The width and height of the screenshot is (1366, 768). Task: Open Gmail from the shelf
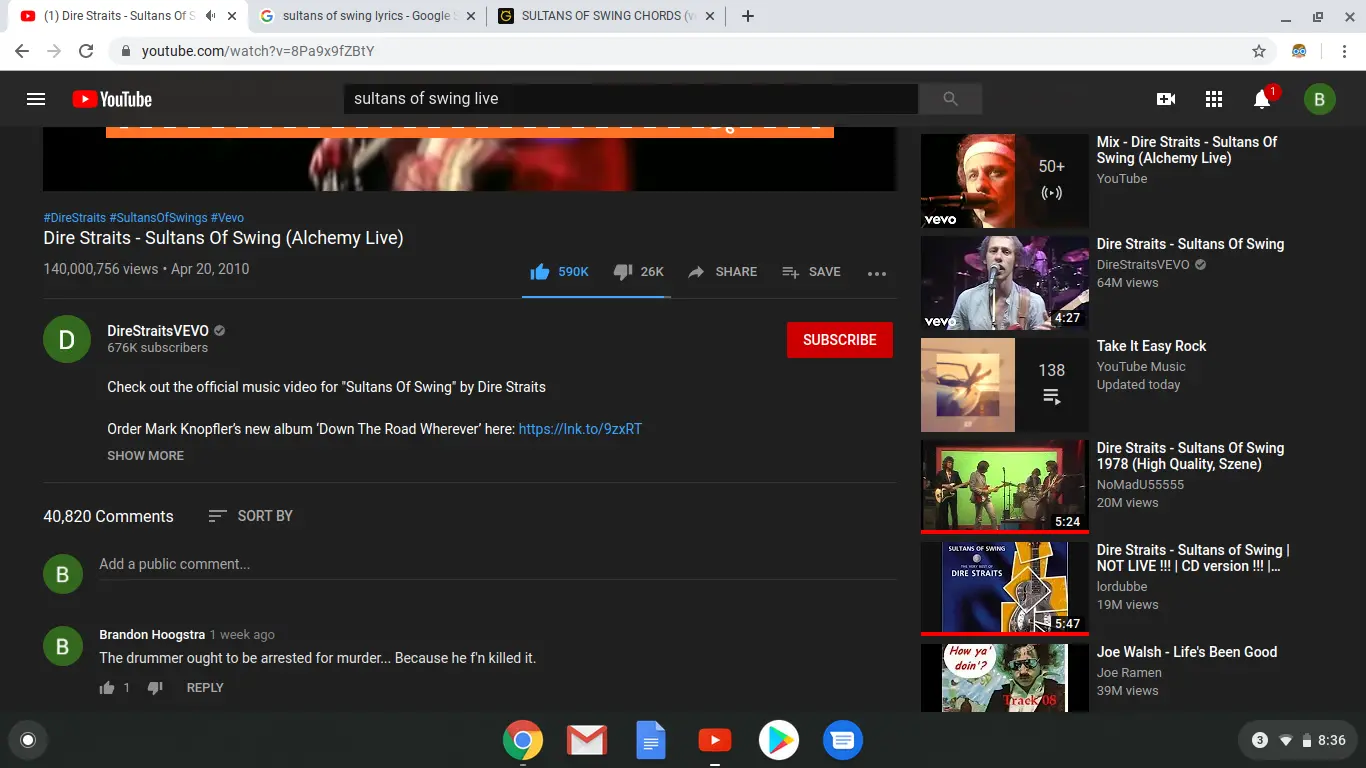click(586, 740)
